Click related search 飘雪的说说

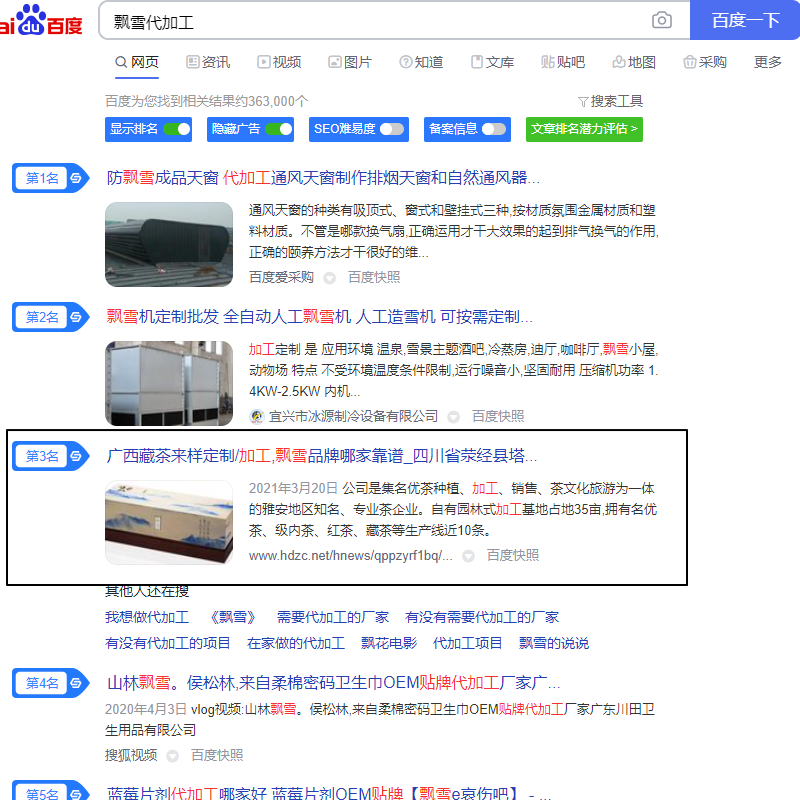(554, 643)
